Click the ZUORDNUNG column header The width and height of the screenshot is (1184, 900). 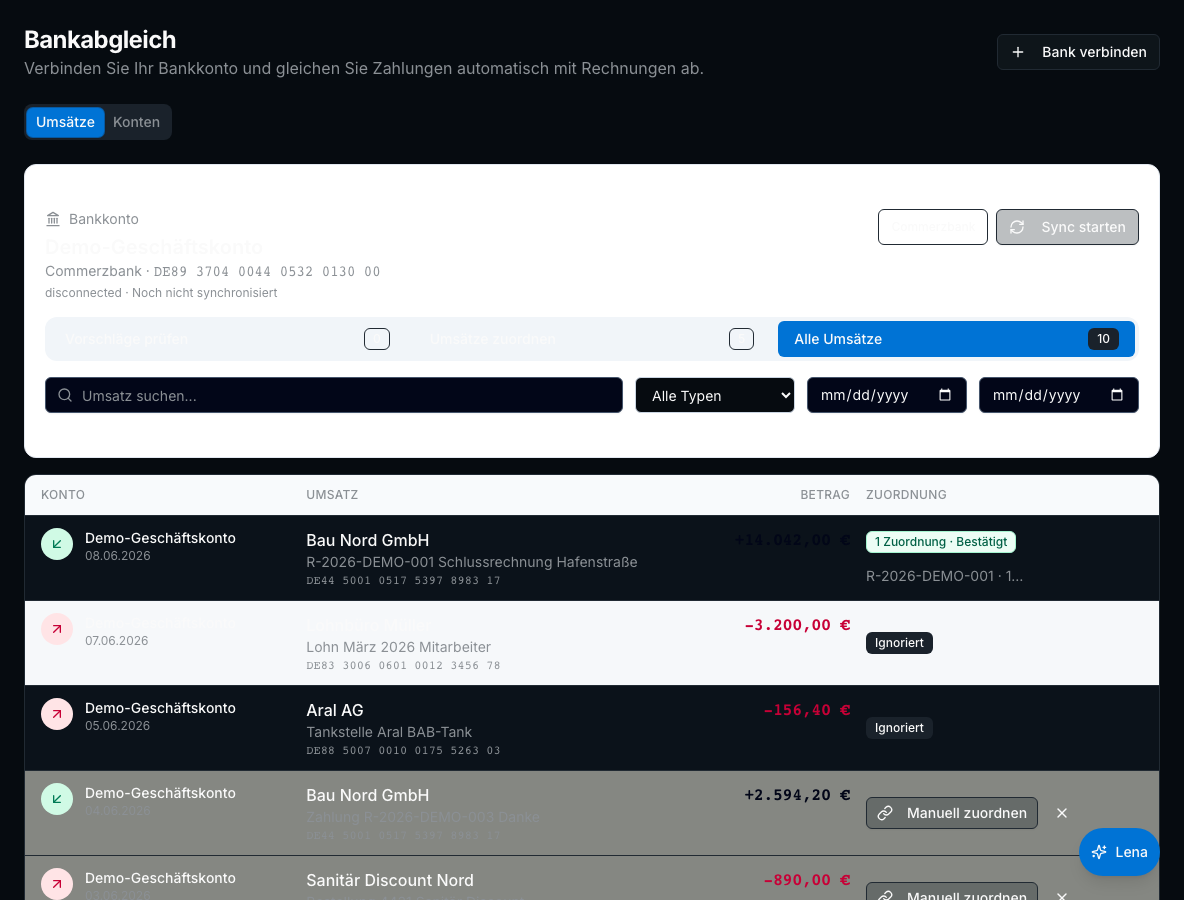(x=906, y=495)
